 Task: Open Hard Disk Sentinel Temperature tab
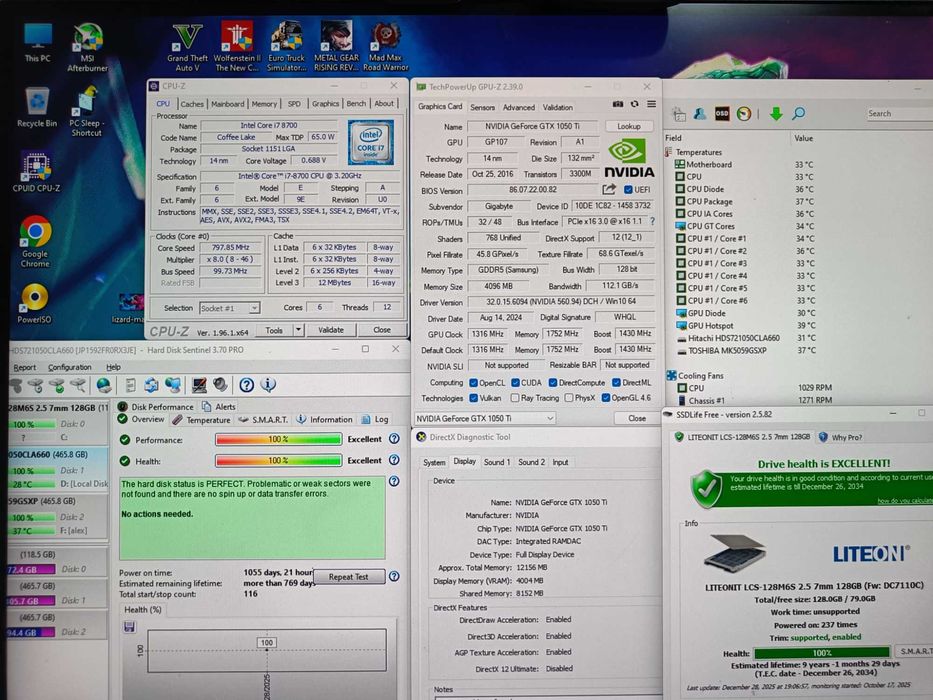tap(202, 420)
